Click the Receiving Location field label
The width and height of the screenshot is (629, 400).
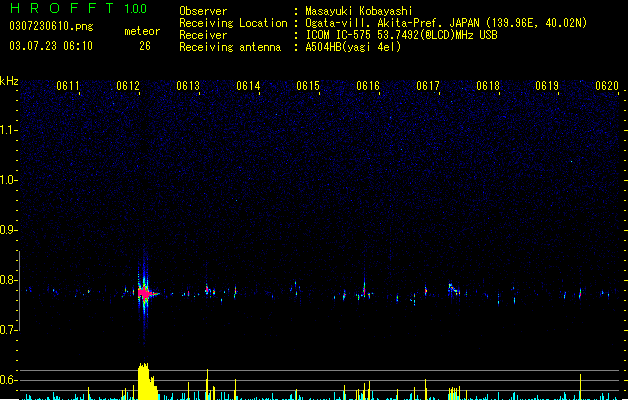(x=233, y=23)
